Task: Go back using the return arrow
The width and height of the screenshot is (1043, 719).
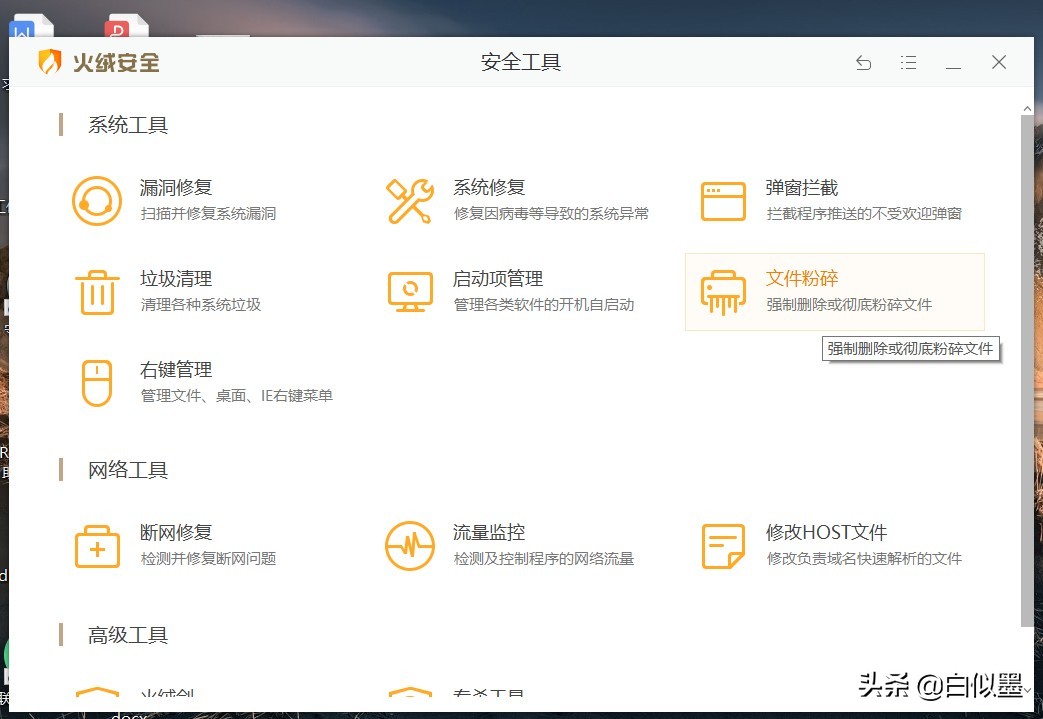Action: click(x=863, y=62)
